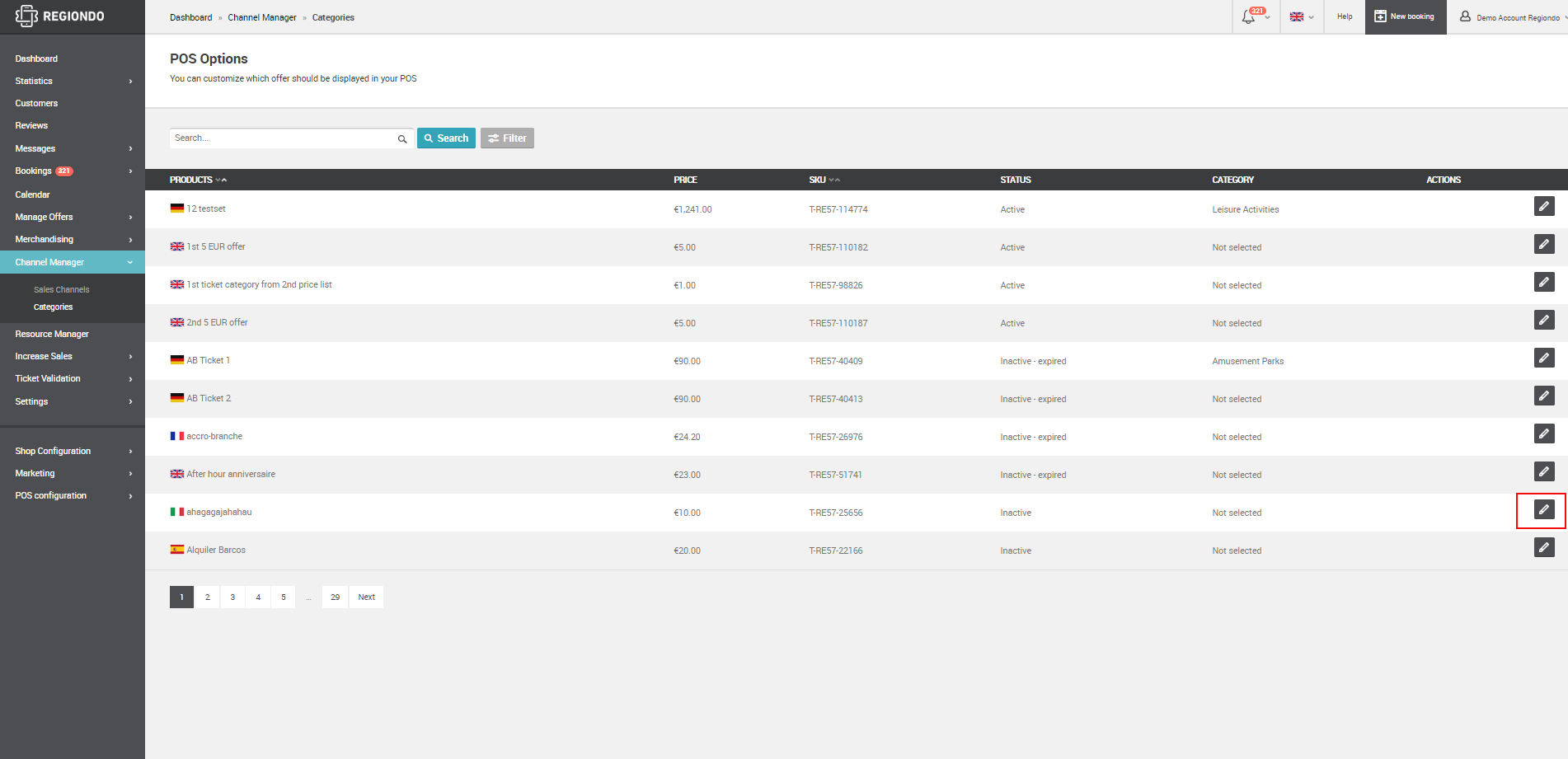Expand Manage Offers in the sidebar
The width and height of the screenshot is (1568, 759).
click(73, 217)
